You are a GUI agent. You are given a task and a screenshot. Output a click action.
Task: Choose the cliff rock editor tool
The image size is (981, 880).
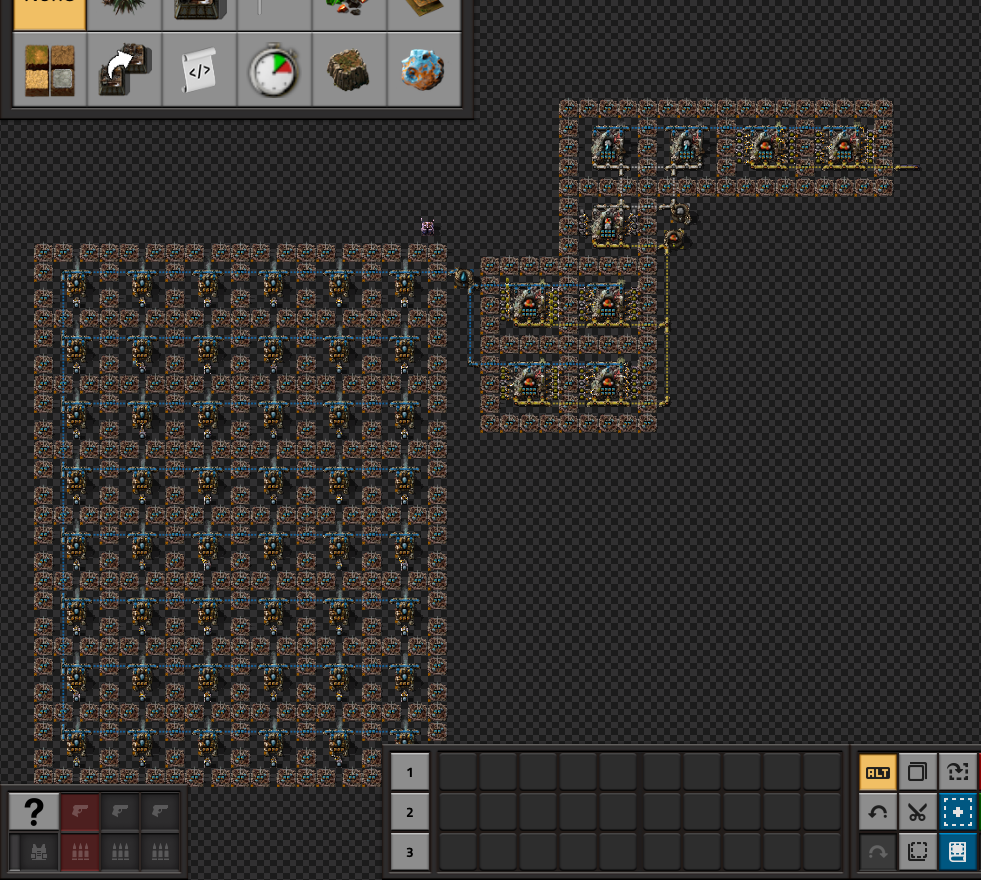point(349,69)
